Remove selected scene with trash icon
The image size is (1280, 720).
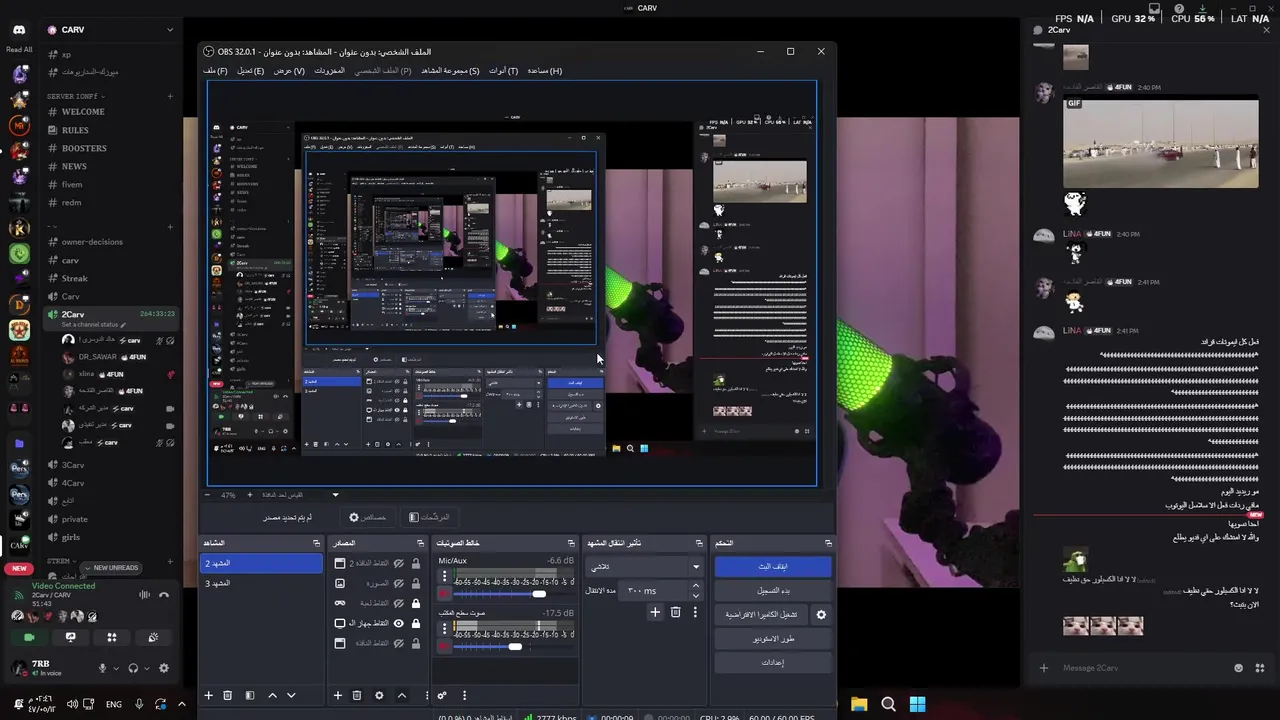pyautogui.click(x=228, y=695)
